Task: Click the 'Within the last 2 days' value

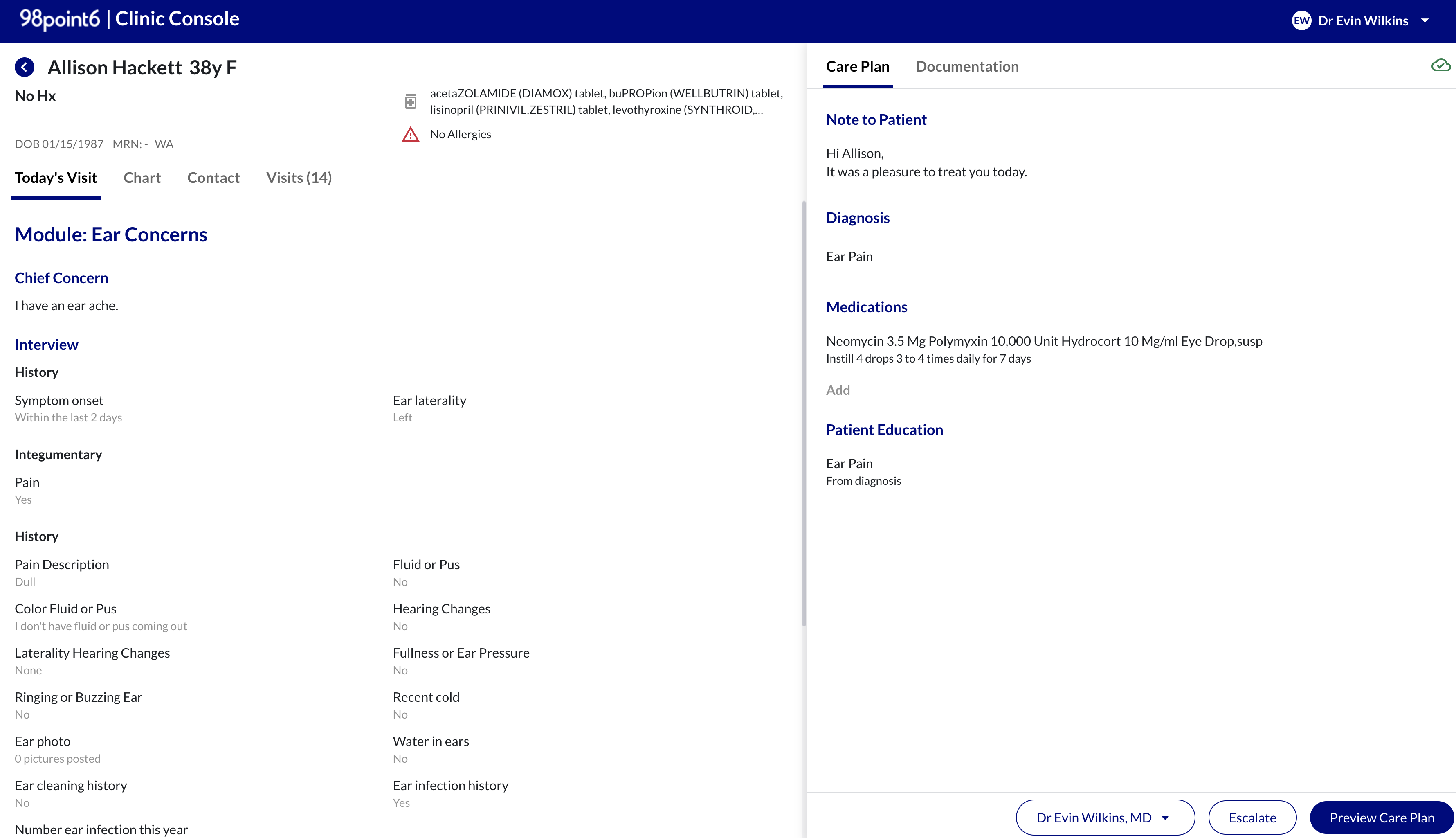Action: click(x=68, y=417)
